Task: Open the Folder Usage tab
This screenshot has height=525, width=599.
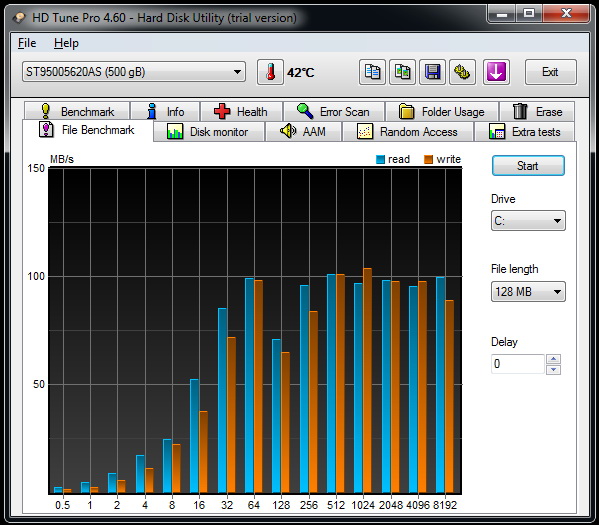Action: tap(442, 112)
